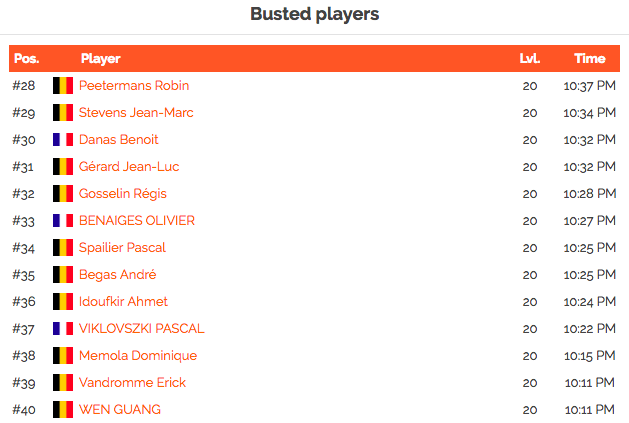Select player Danas Benoit
Image resolution: width=629 pixels, height=423 pixels.
tap(118, 140)
